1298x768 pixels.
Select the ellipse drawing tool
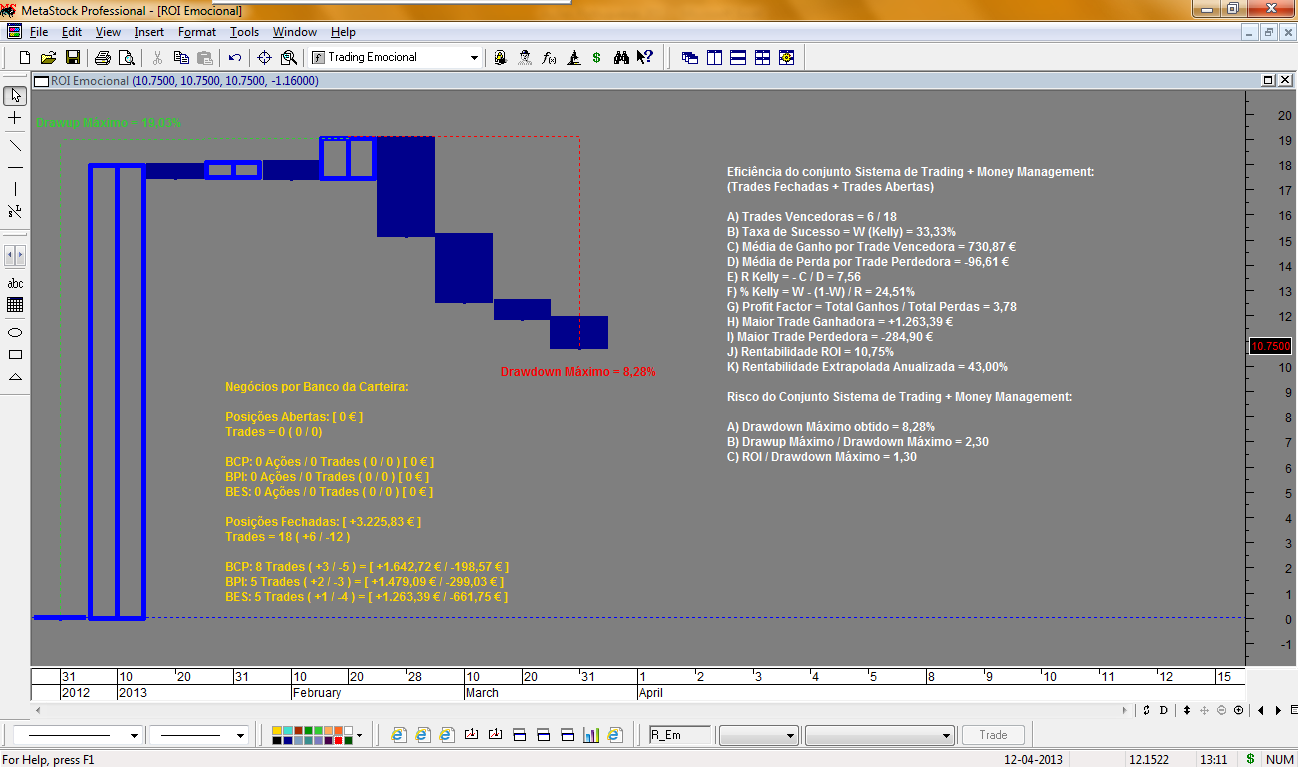click(15, 332)
